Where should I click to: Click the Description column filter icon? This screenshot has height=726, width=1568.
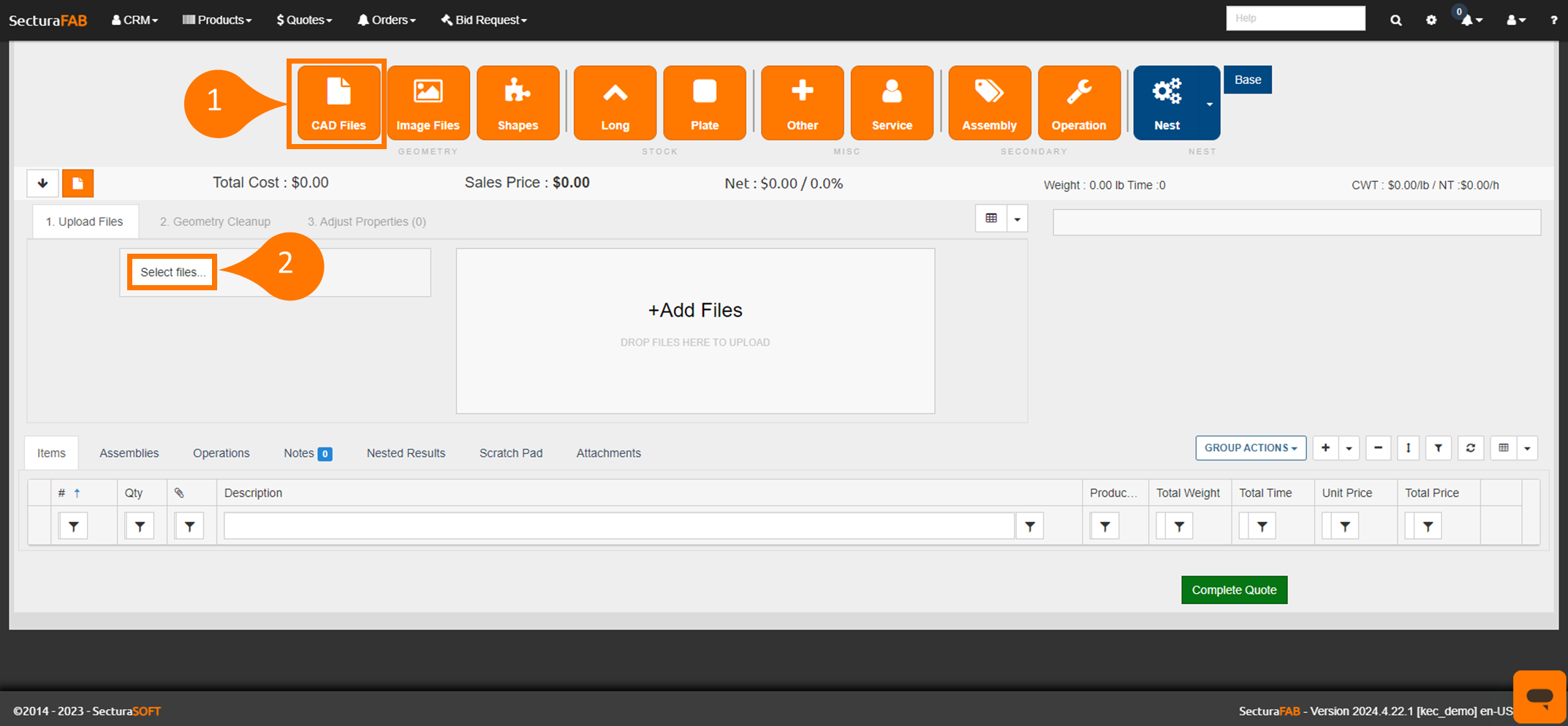[1029, 526]
